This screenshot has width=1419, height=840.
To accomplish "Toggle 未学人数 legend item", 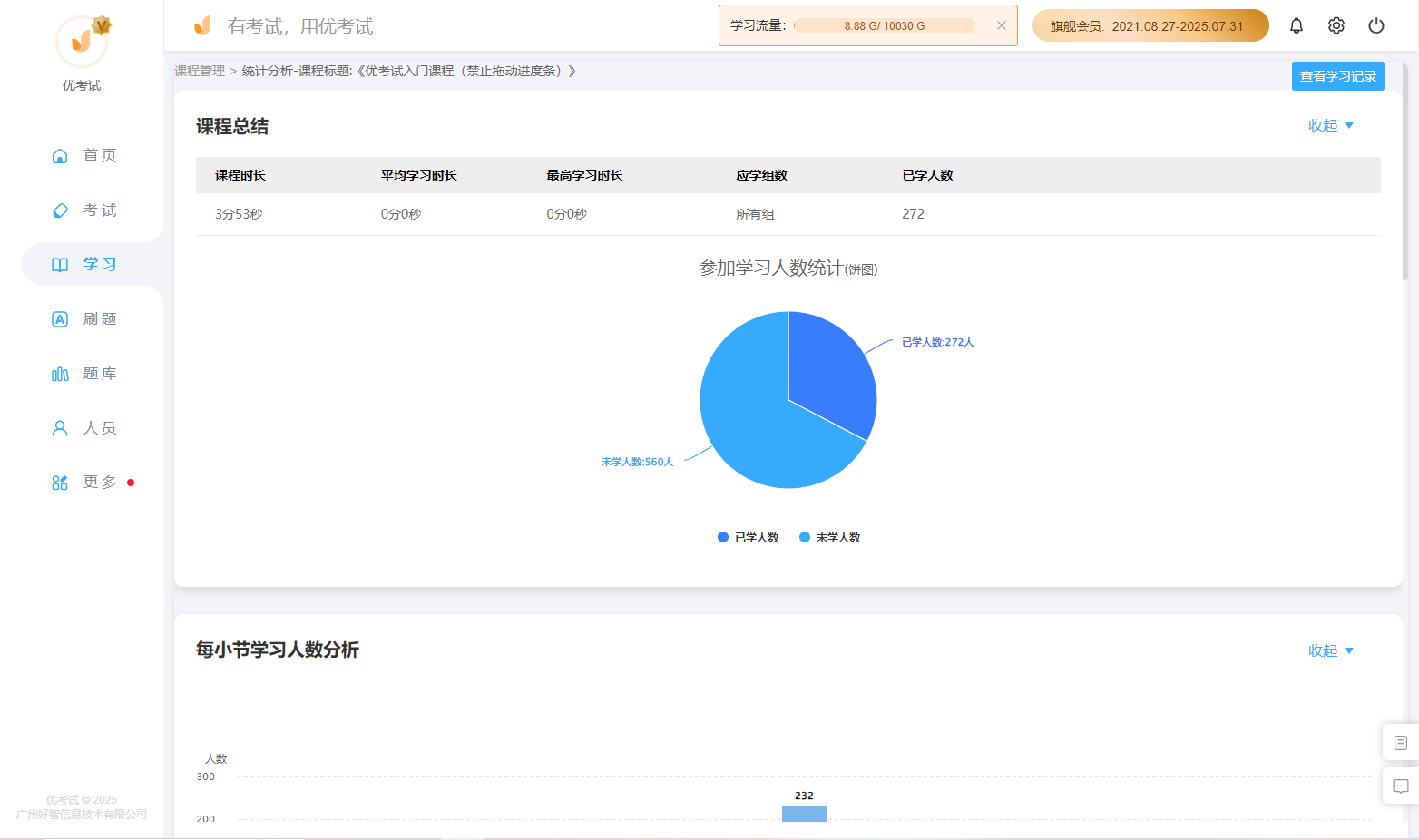I will [830, 537].
